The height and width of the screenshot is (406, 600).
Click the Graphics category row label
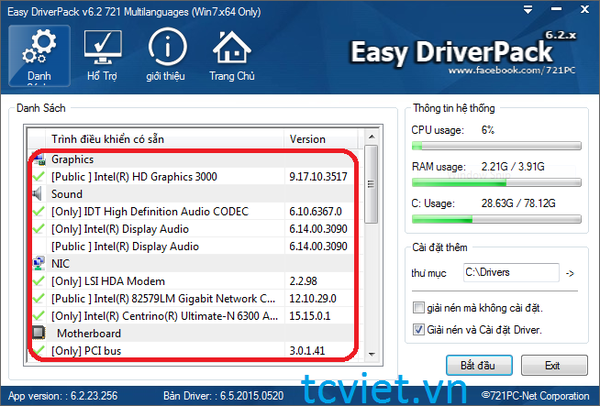click(x=72, y=159)
